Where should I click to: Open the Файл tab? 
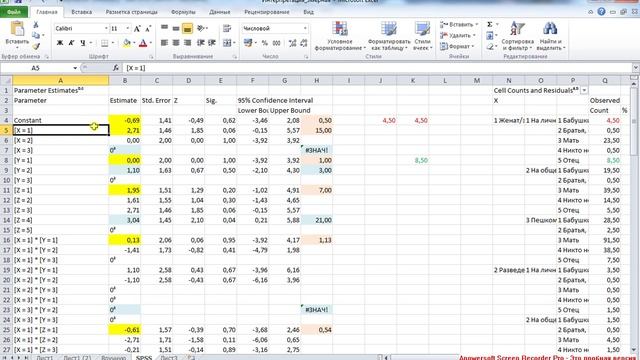coord(14,12)
